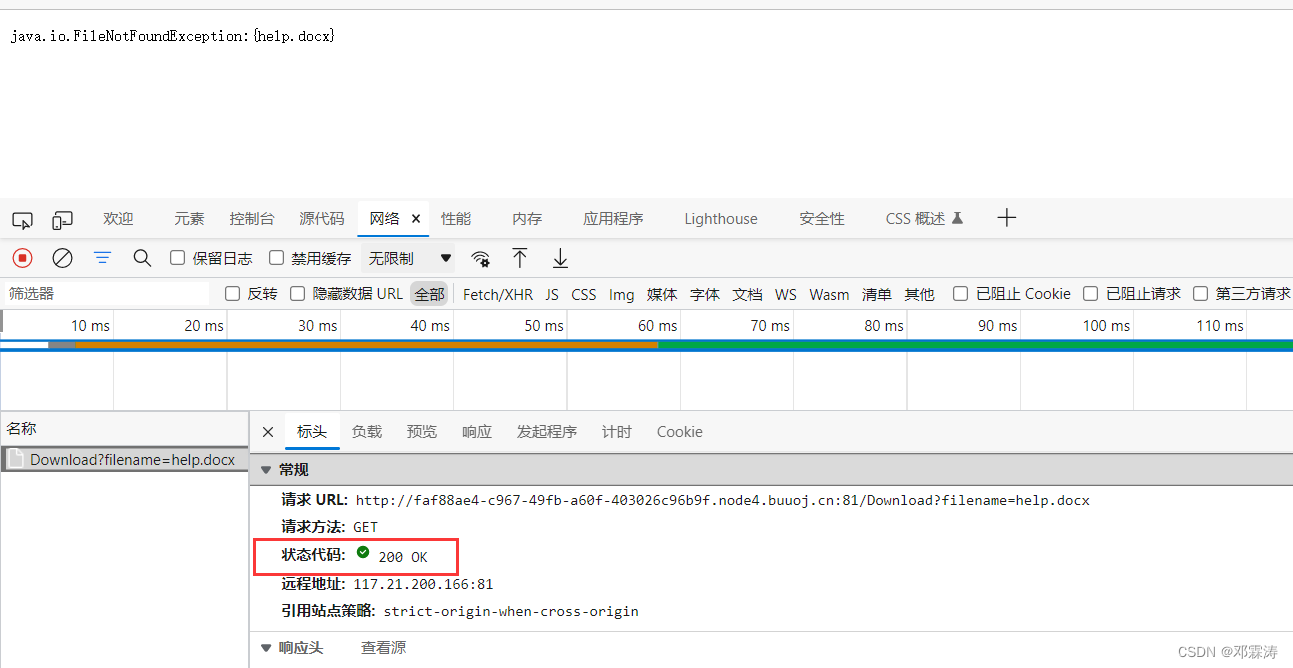The image size is (1293, 668).
Task: Open the network request search
Action: pos(142,257)
